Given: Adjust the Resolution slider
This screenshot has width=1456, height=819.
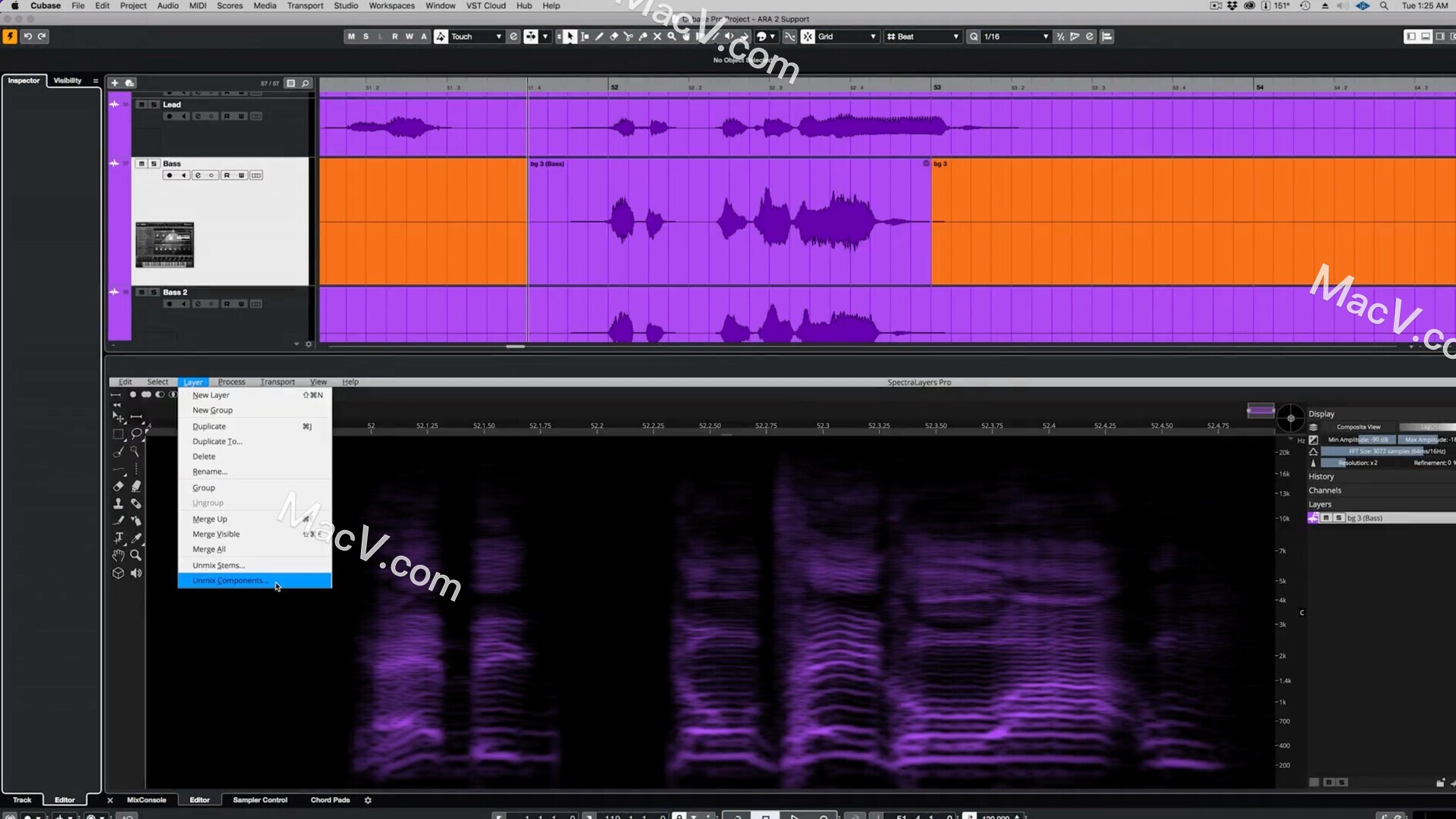Looking at the screenshot, I should [x=1357, y=463].
